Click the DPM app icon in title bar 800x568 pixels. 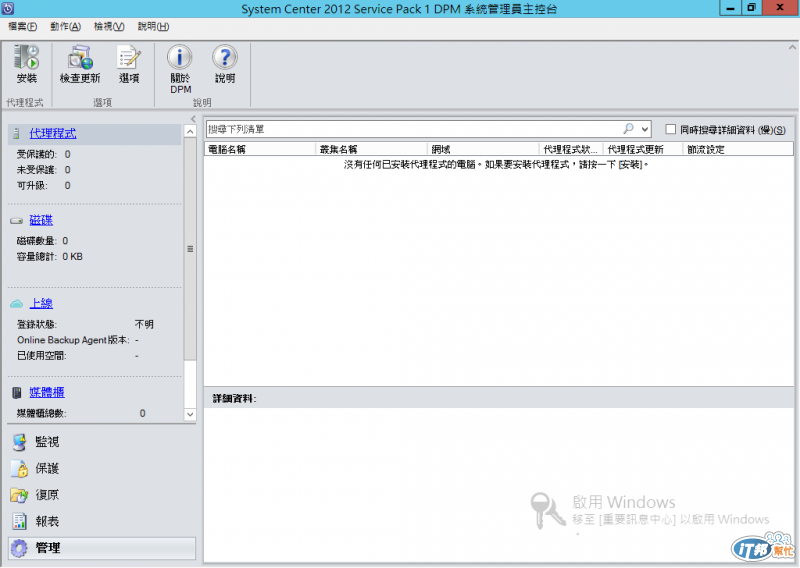pos(8,8)
